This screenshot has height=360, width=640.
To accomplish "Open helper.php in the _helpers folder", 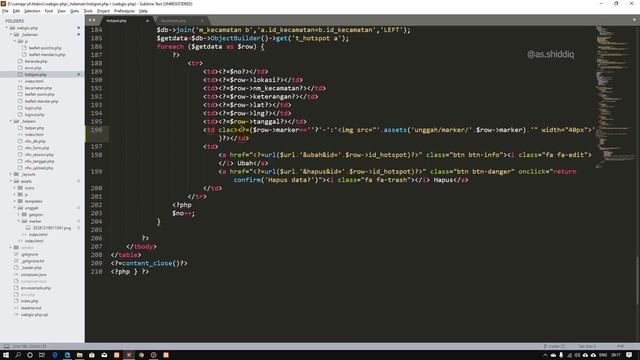I will pos(34,128).
